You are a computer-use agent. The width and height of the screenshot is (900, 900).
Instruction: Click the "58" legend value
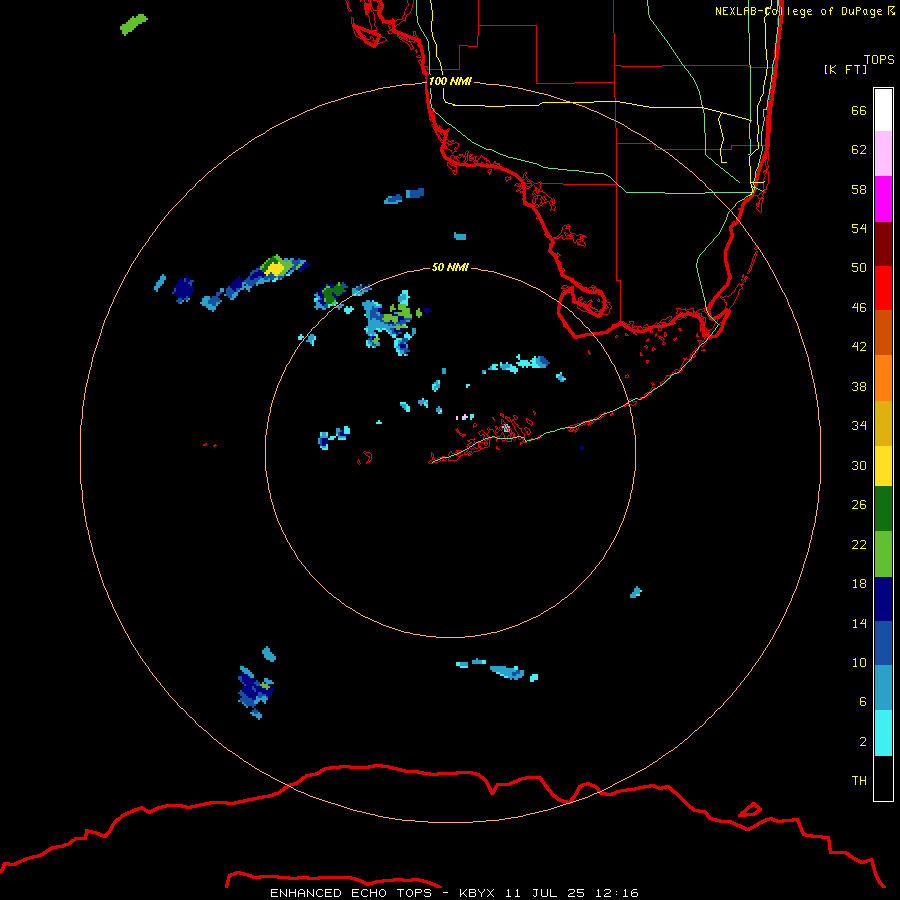pos(859,189)
